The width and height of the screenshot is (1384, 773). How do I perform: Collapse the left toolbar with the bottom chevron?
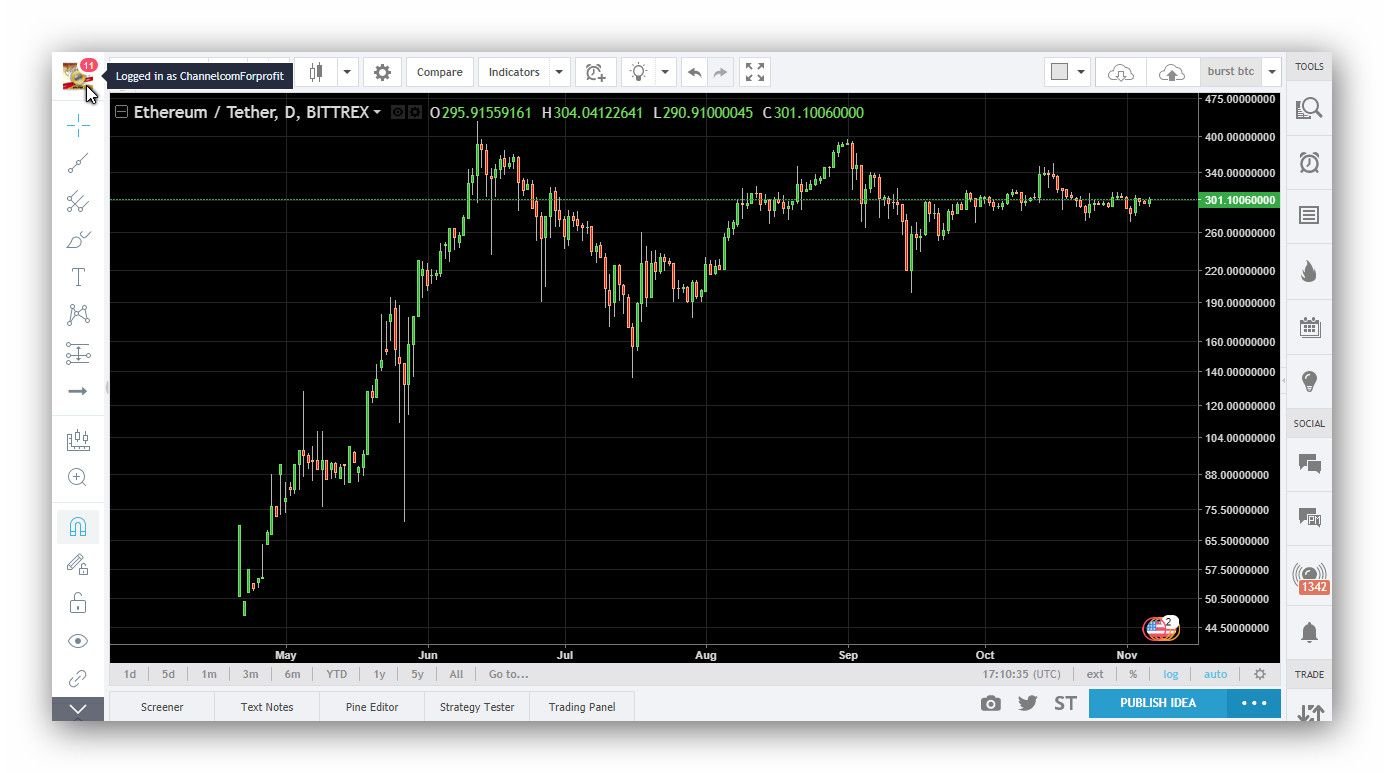[x=78, y=709]
